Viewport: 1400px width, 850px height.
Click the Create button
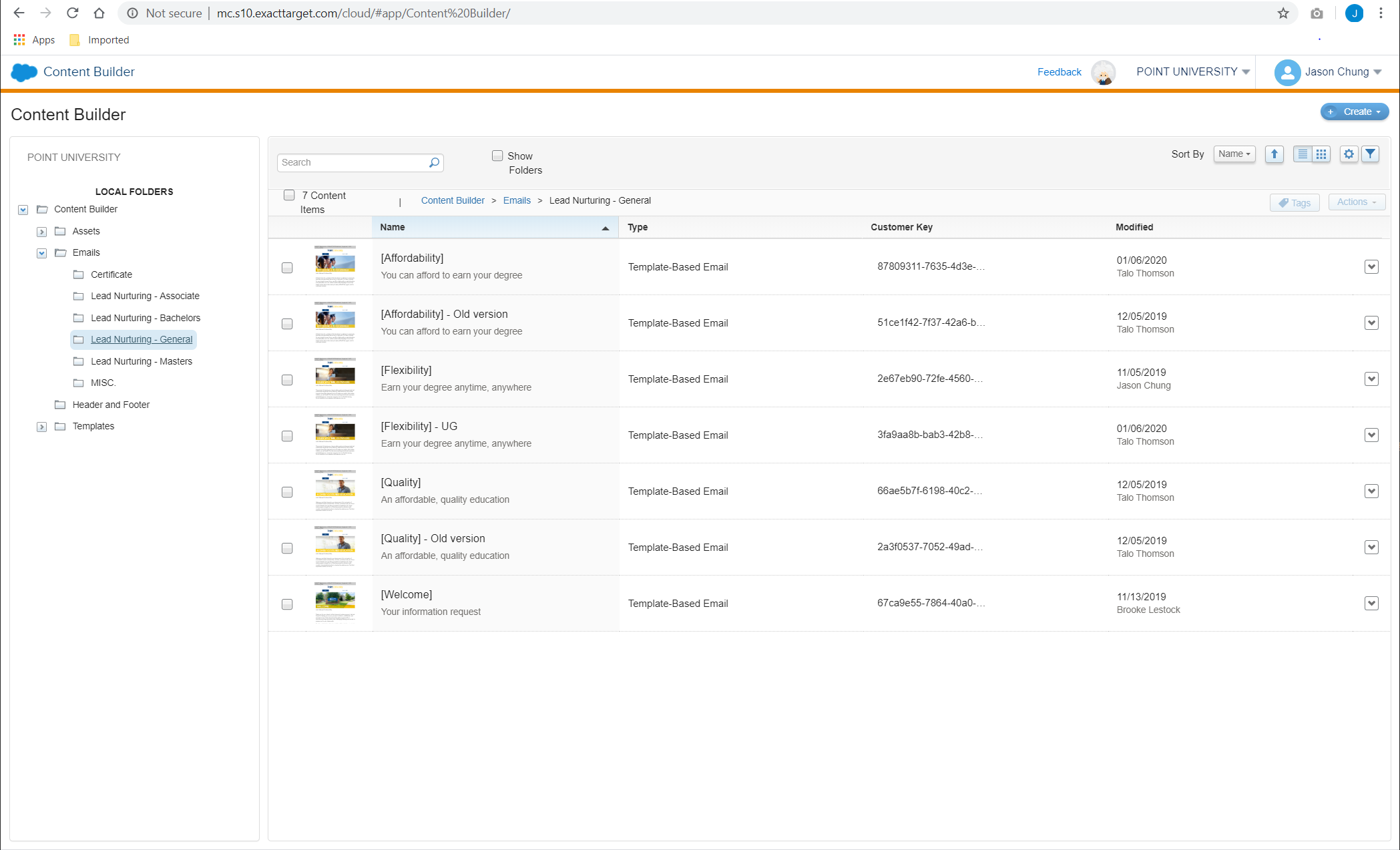1355,112
